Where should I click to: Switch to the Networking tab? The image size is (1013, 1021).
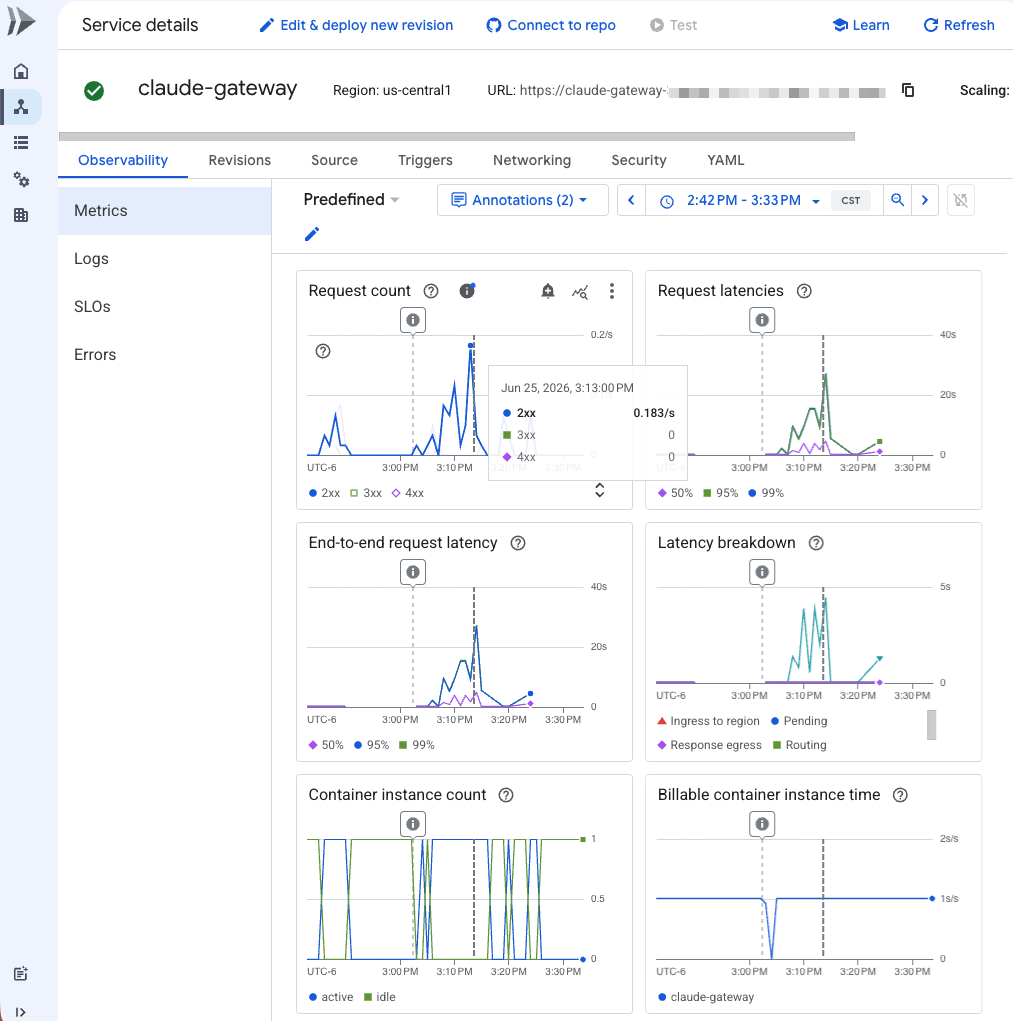(x=532, y=160)
